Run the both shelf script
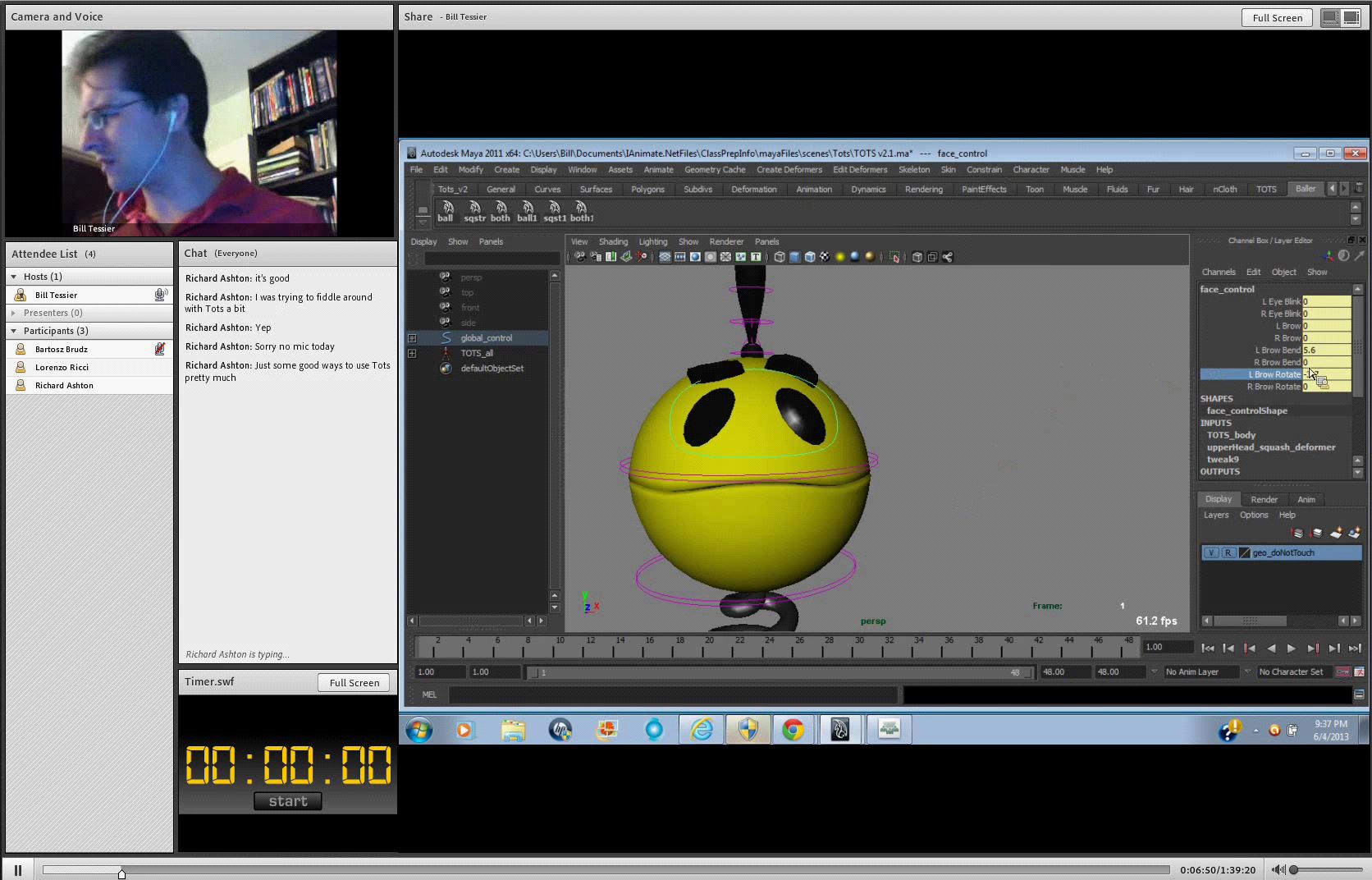 501,211
